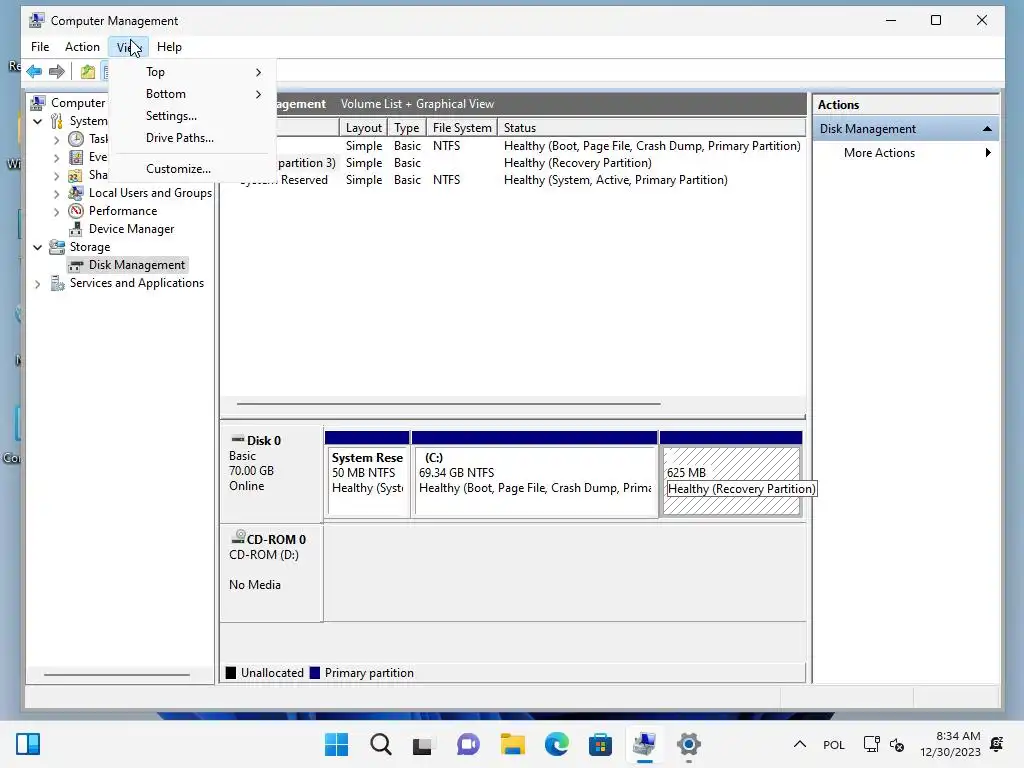Expand the More Actions submenu arrow
The image size is (1024, 768).
pos(988,152)
